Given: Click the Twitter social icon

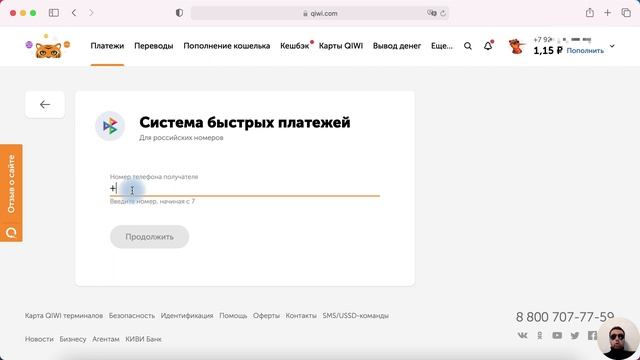Looking at the screenshot, I should click(x=575, y=336).
